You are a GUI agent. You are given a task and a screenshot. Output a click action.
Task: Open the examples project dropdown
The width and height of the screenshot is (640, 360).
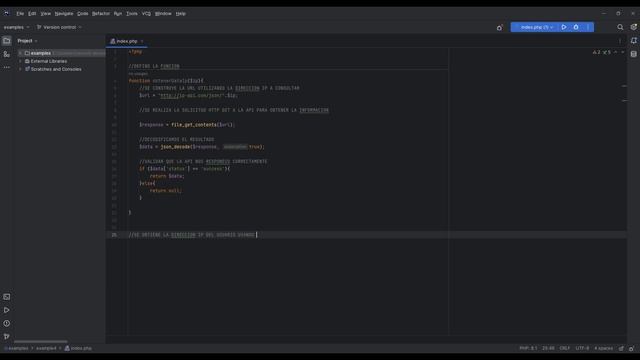tap(16, 27)
